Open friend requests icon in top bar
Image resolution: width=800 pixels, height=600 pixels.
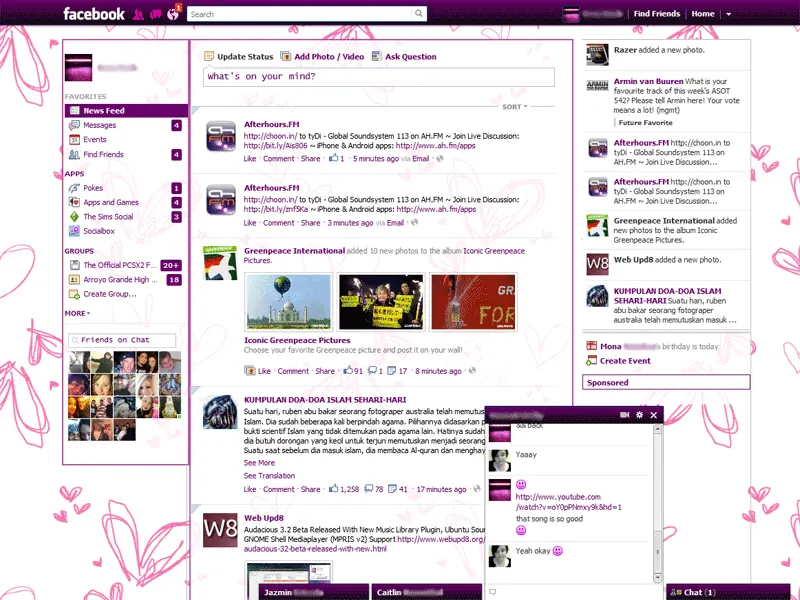[138, 14]
